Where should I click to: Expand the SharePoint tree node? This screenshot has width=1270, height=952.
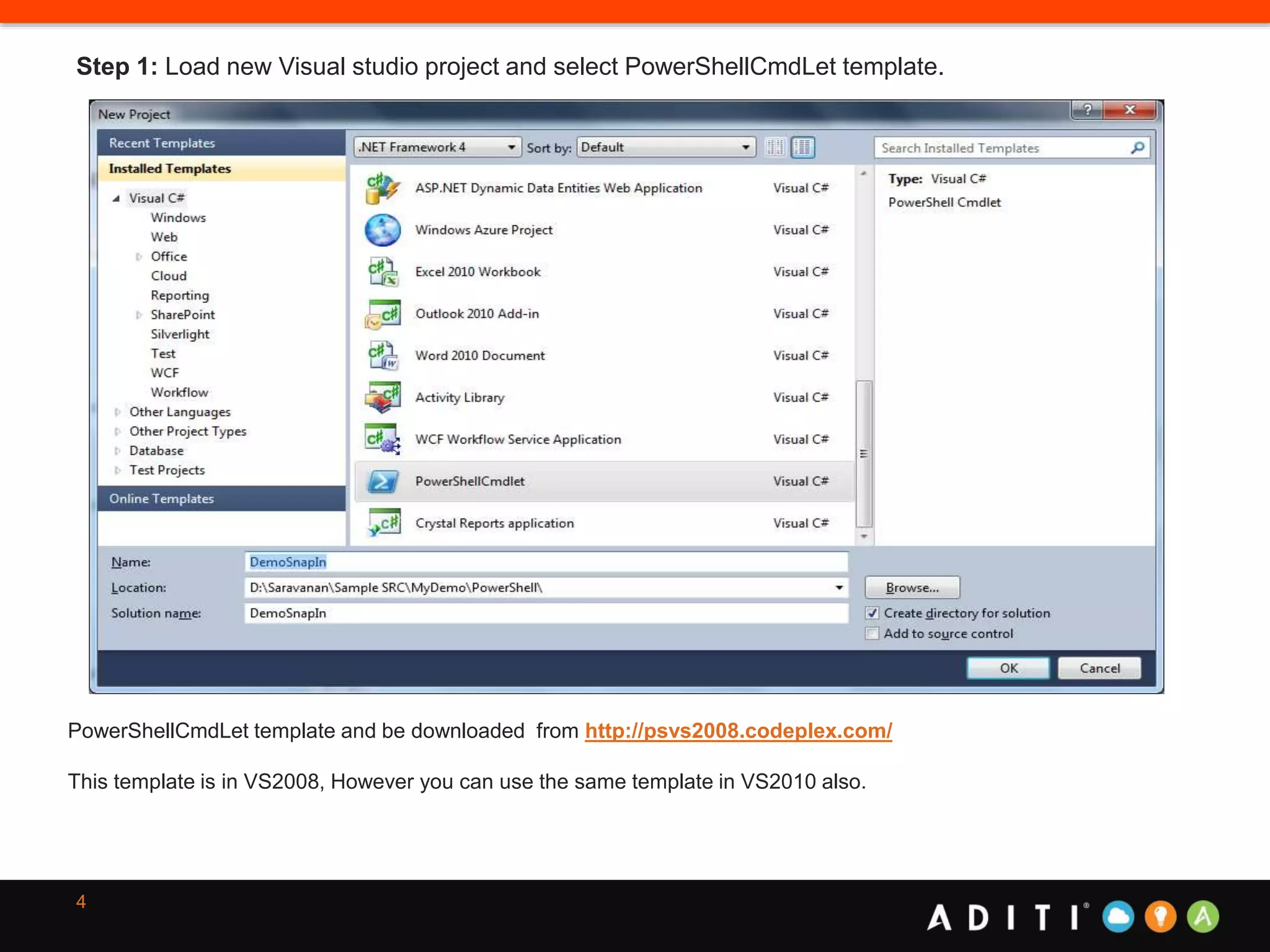139,315
